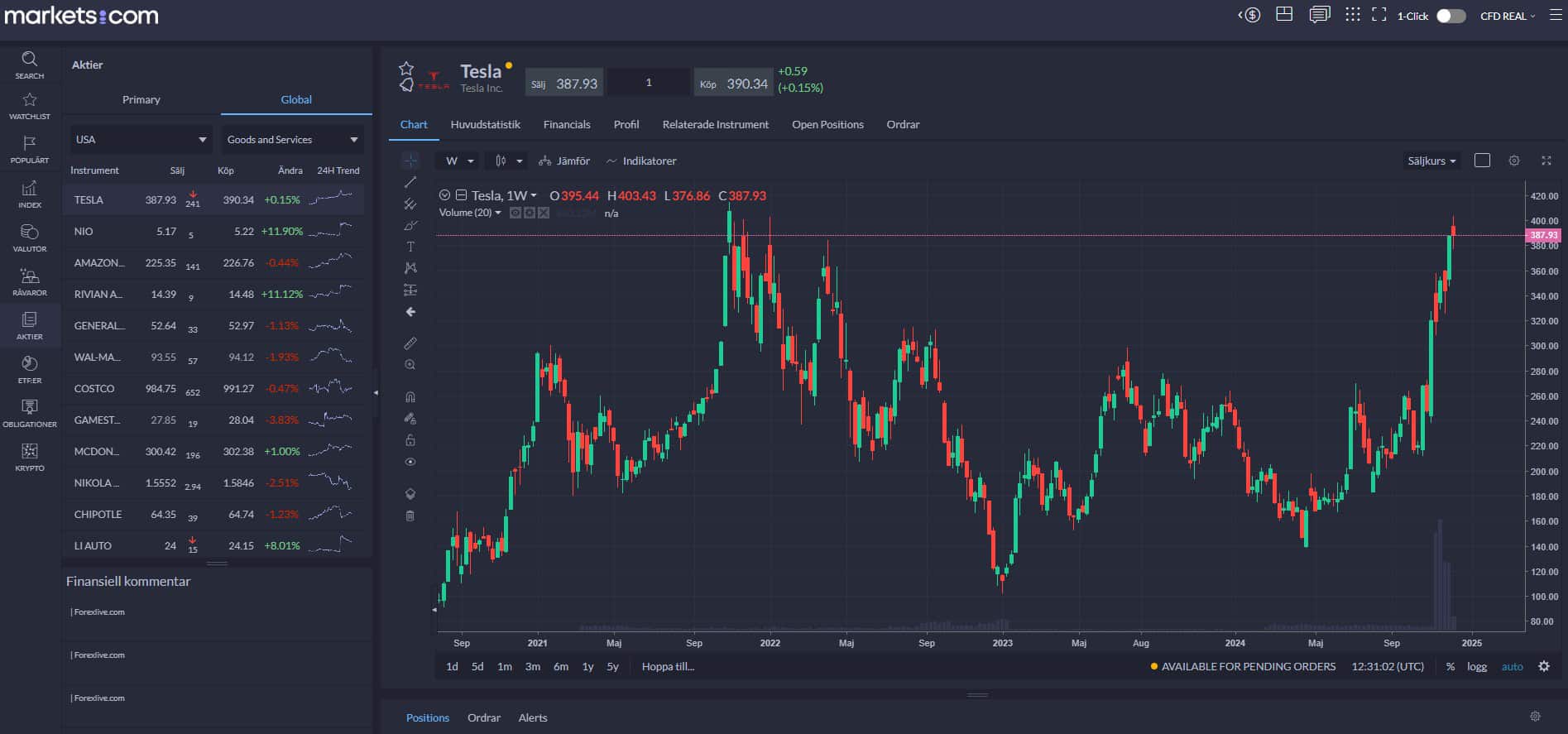Viewport: 1568px width, 734px height.
Task: Select the COSTCO instrument row
Action: click(x=213, y=388)
